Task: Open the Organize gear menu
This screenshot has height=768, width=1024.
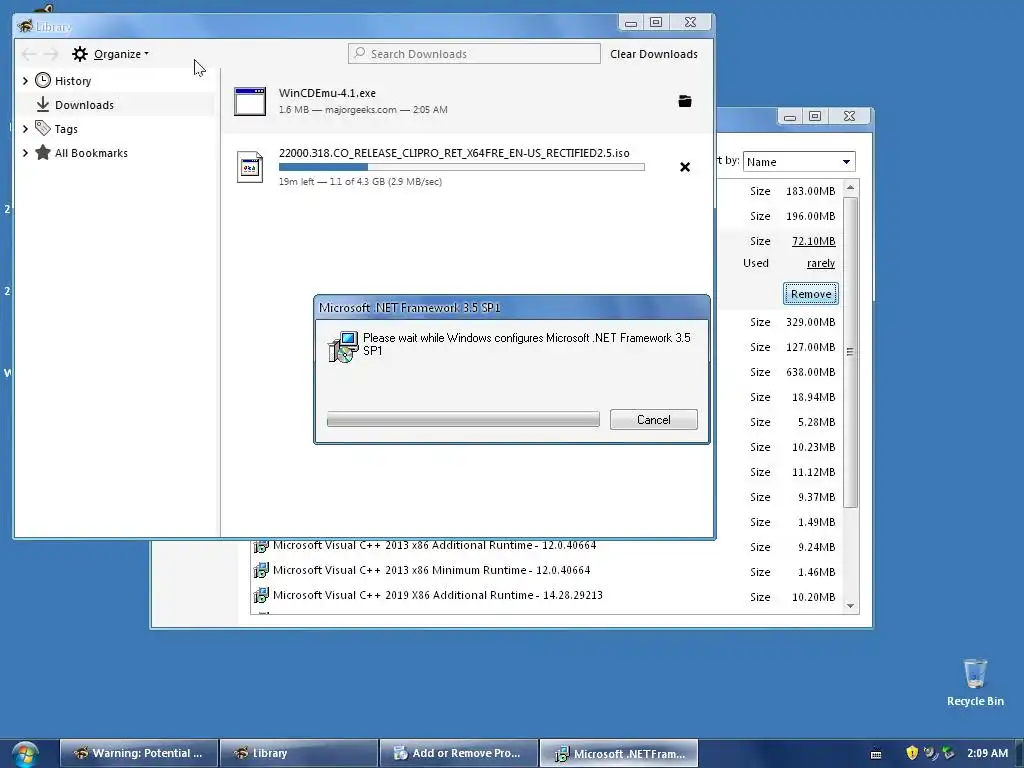Action: (x=110, y=54)
